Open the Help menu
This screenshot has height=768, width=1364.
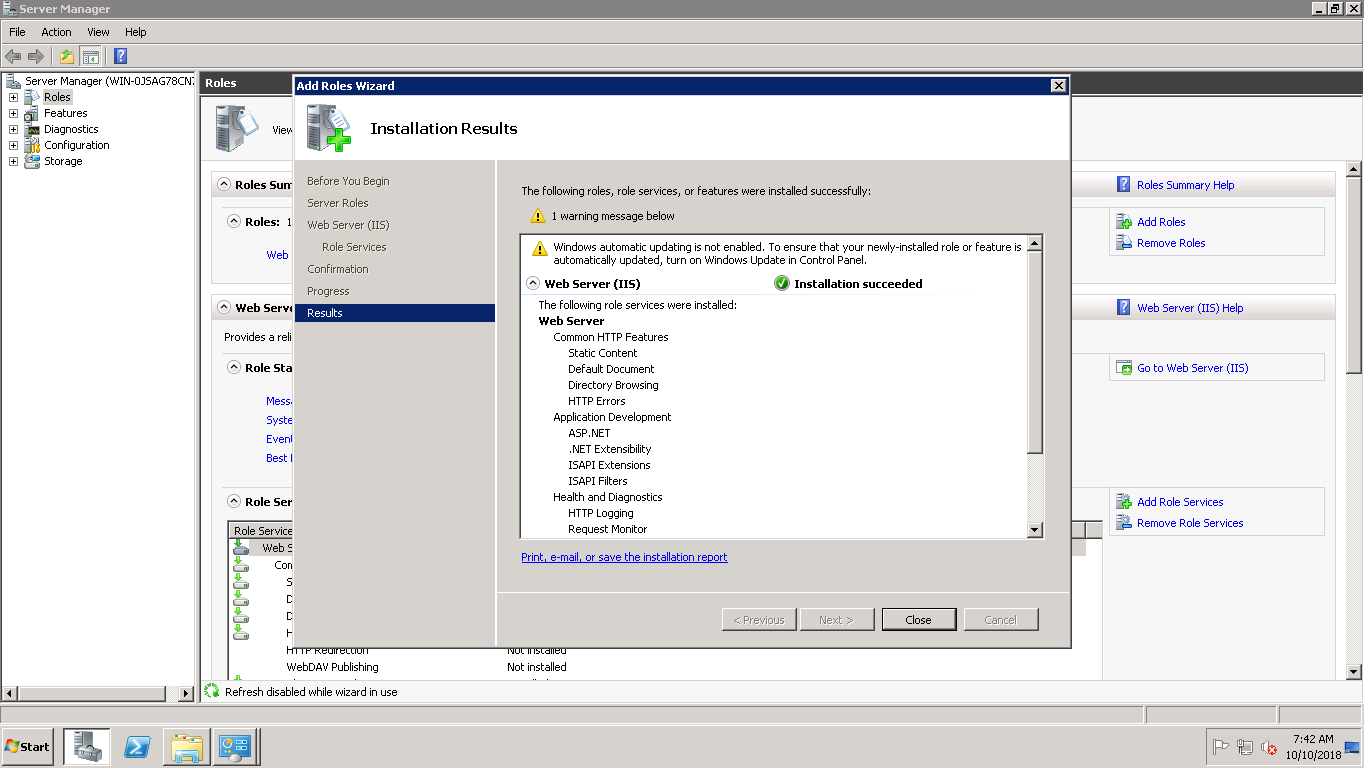135,32
